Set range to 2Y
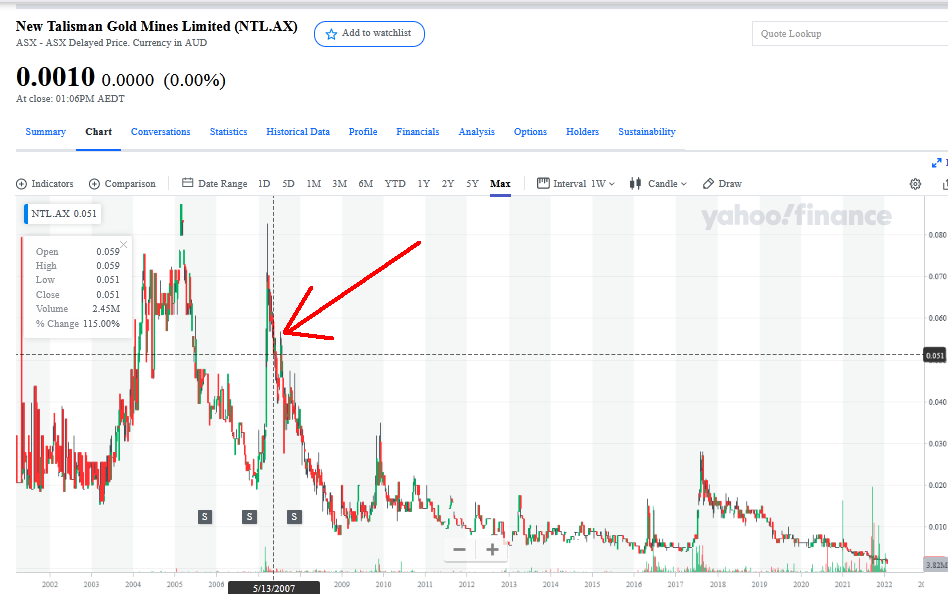Screen dimensions: 948x594 [x=447, y=184]
